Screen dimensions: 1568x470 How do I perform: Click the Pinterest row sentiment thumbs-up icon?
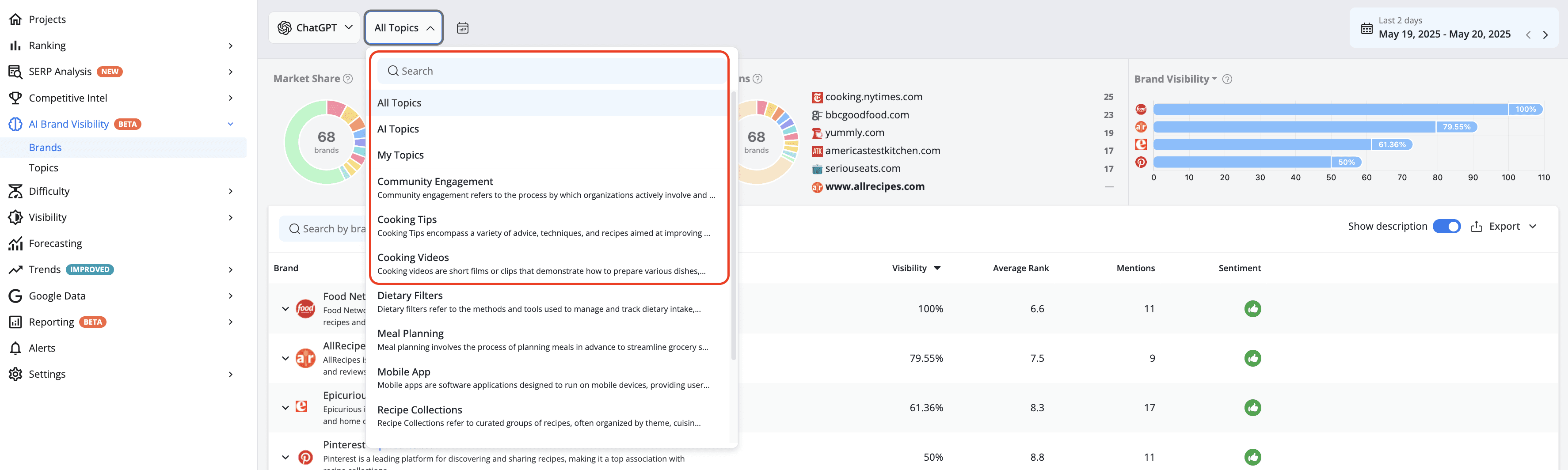(1252, 457)
